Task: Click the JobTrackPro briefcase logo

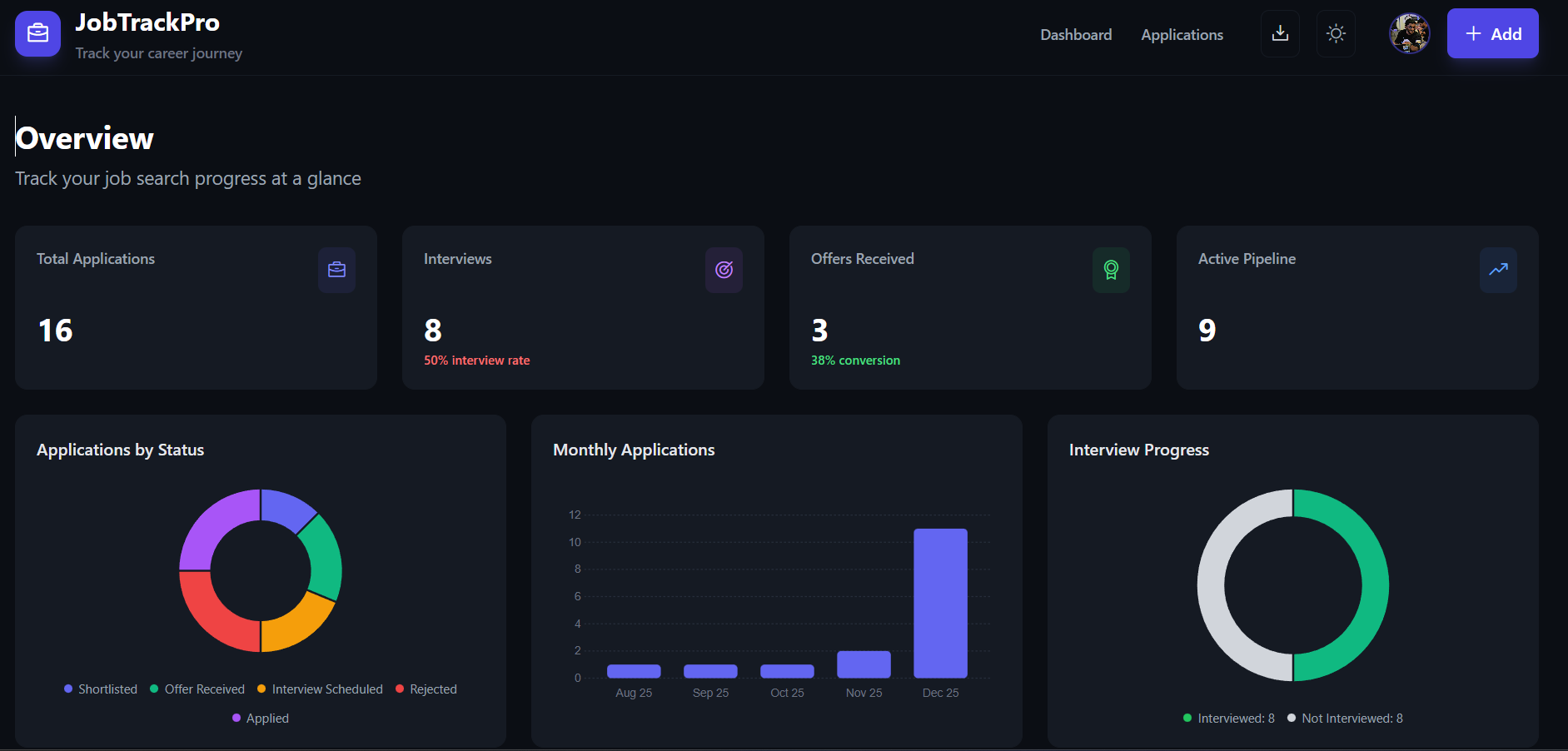Action: [x=37, y=33]
